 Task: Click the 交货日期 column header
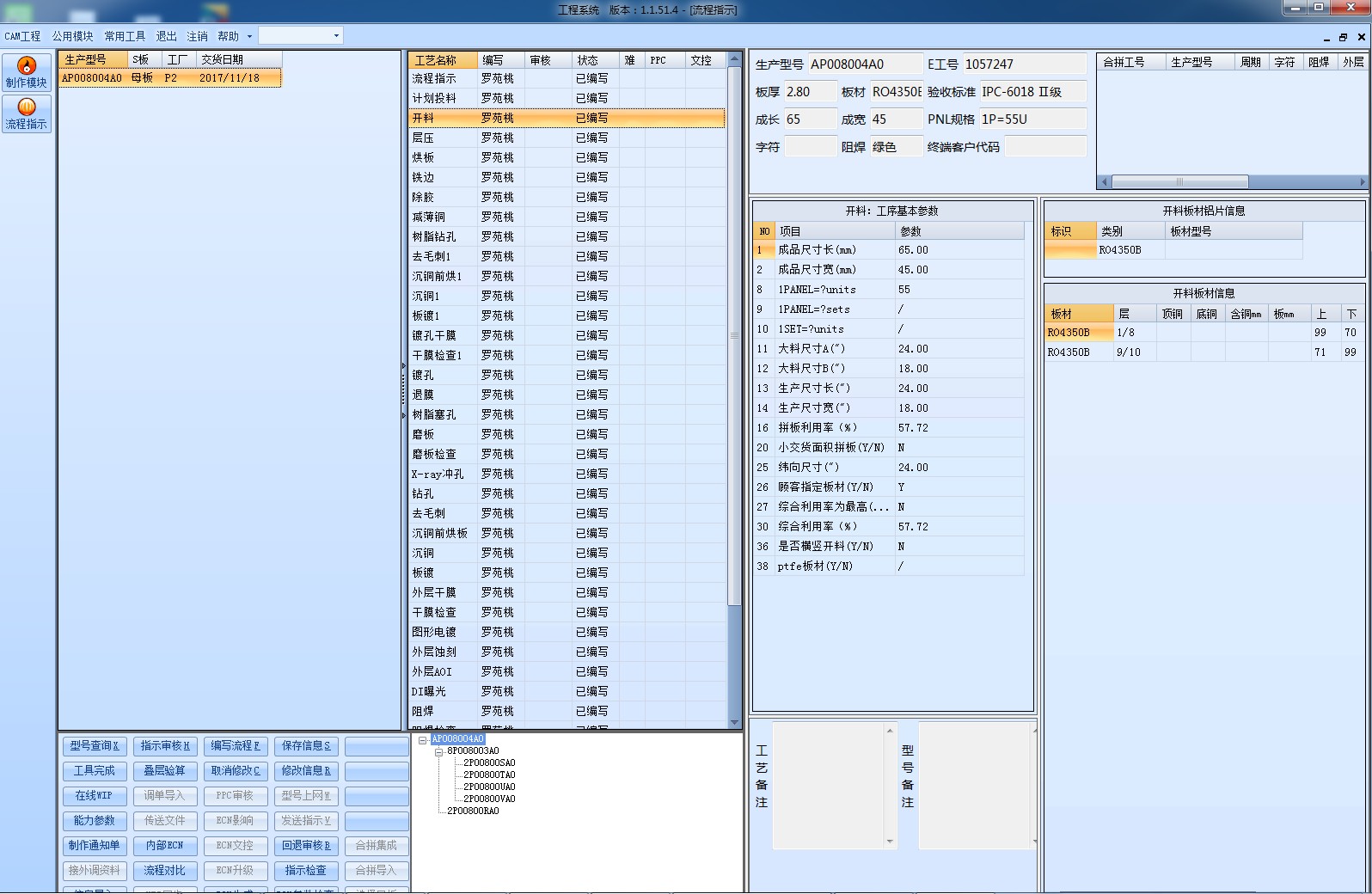(x=239, y=59)
